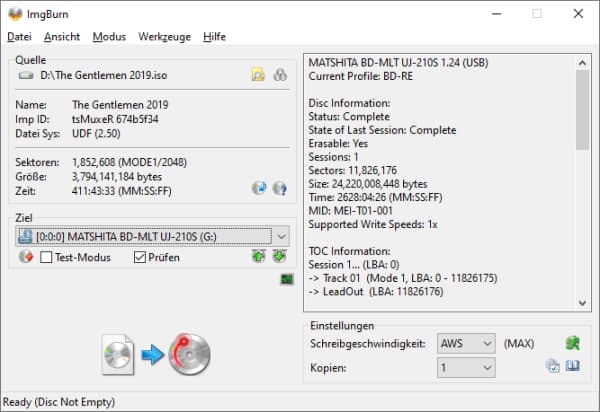Click the source path D:\The Gentlemen 2019.iso
600x412 pixels.
coord(104,75)
